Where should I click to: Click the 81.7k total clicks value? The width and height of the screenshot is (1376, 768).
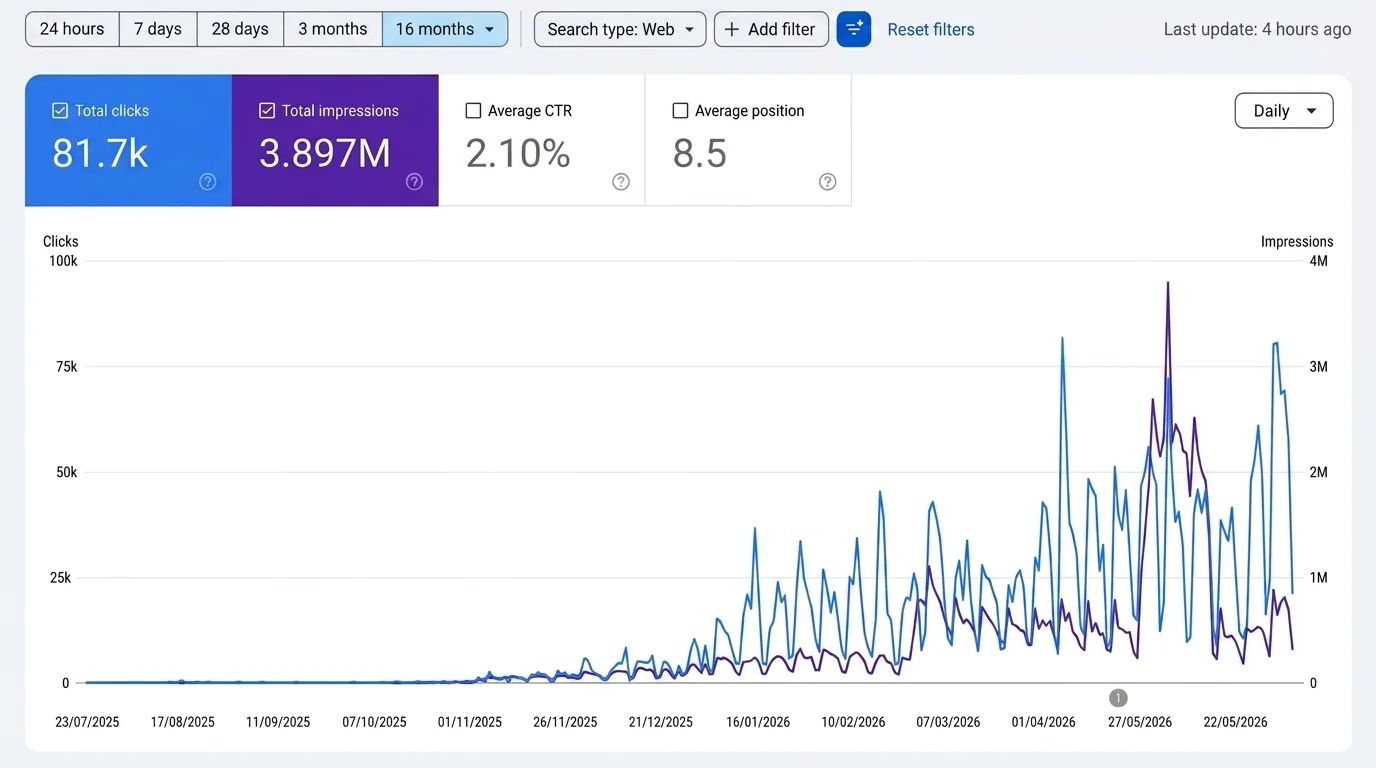[x=100, y=153]
